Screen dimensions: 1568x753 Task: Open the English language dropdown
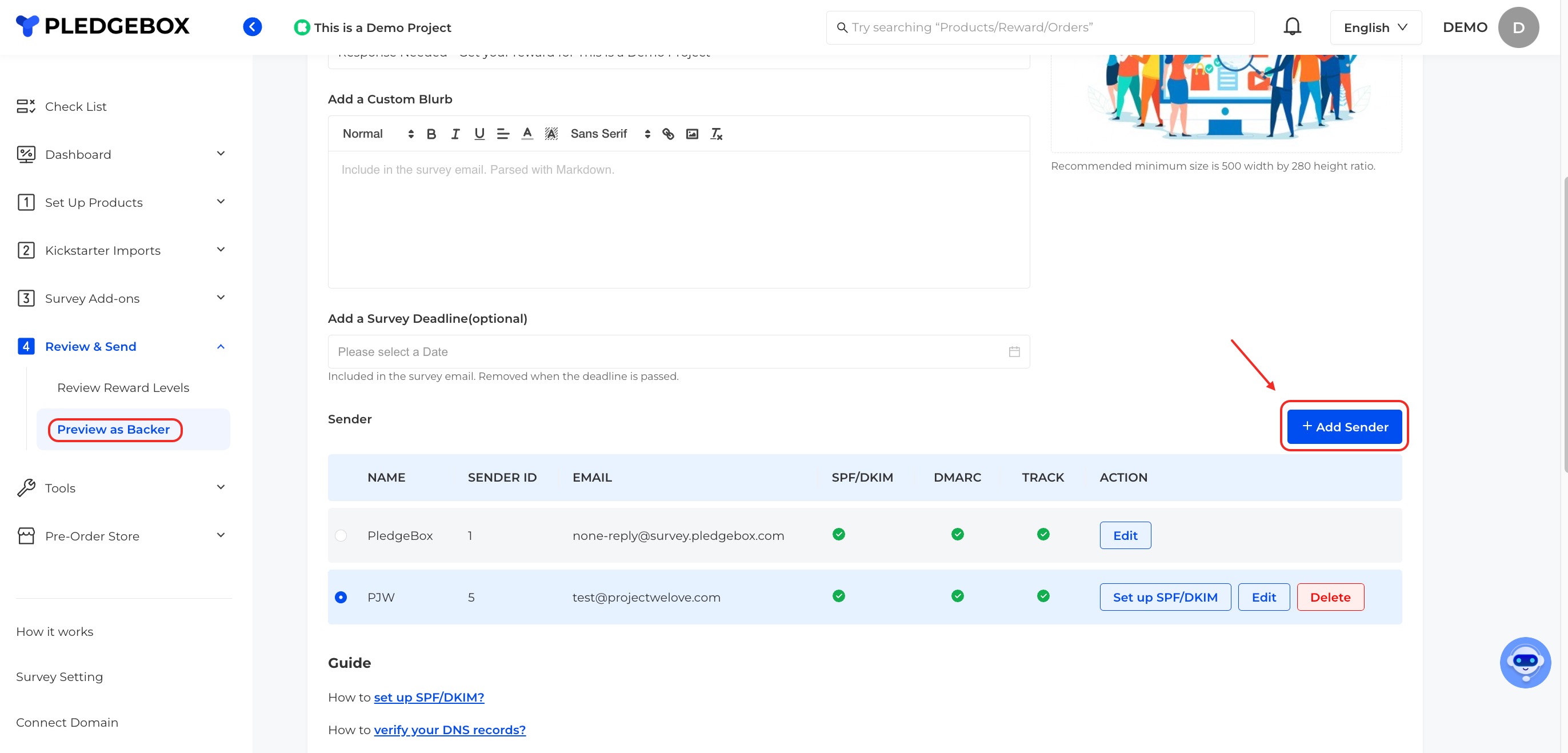(1375, 27)
